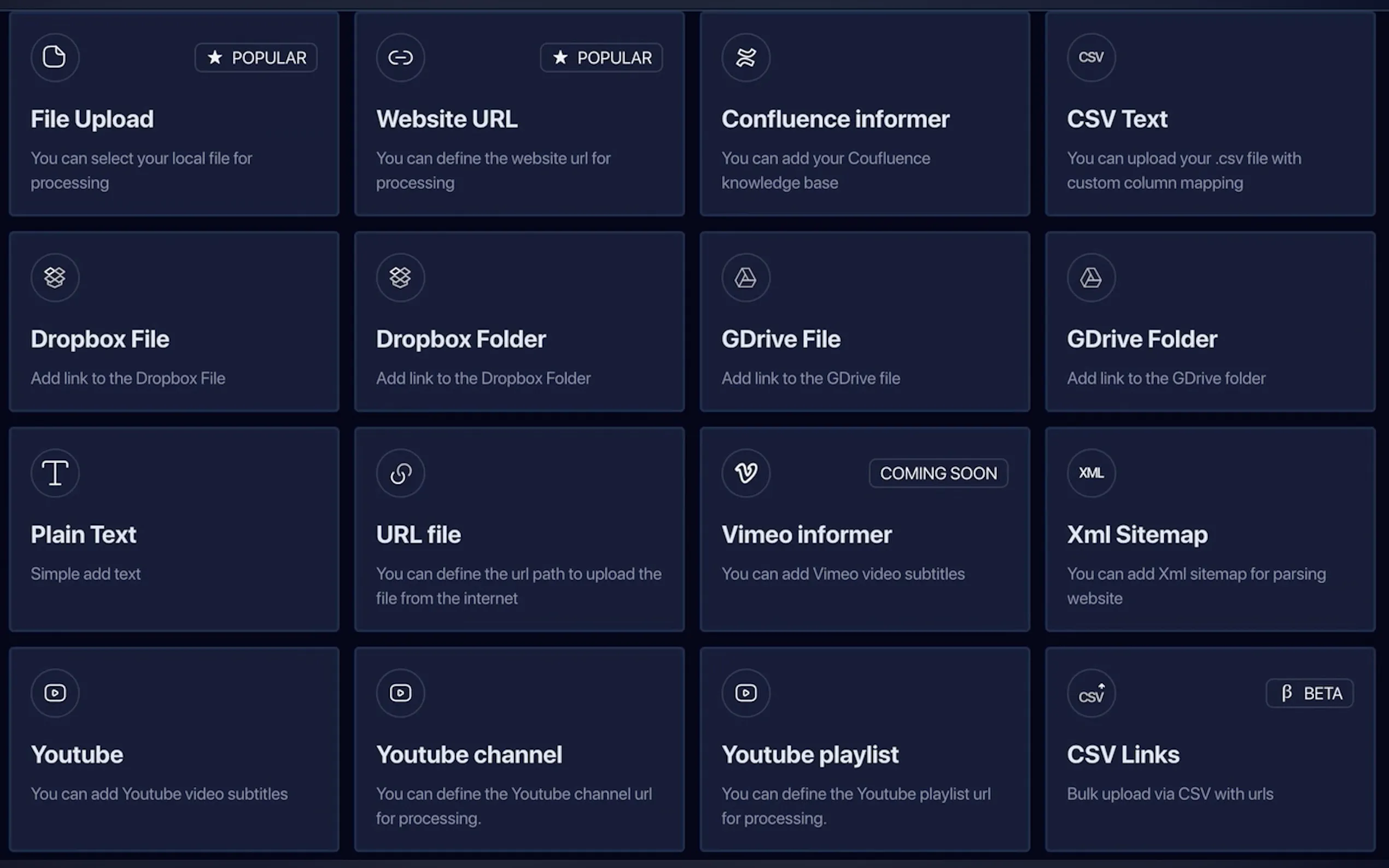Viewport: 1389px width, 868px height.
Task: Click the BETA badge on CSV Links
Action: [x=1310, y=693]
